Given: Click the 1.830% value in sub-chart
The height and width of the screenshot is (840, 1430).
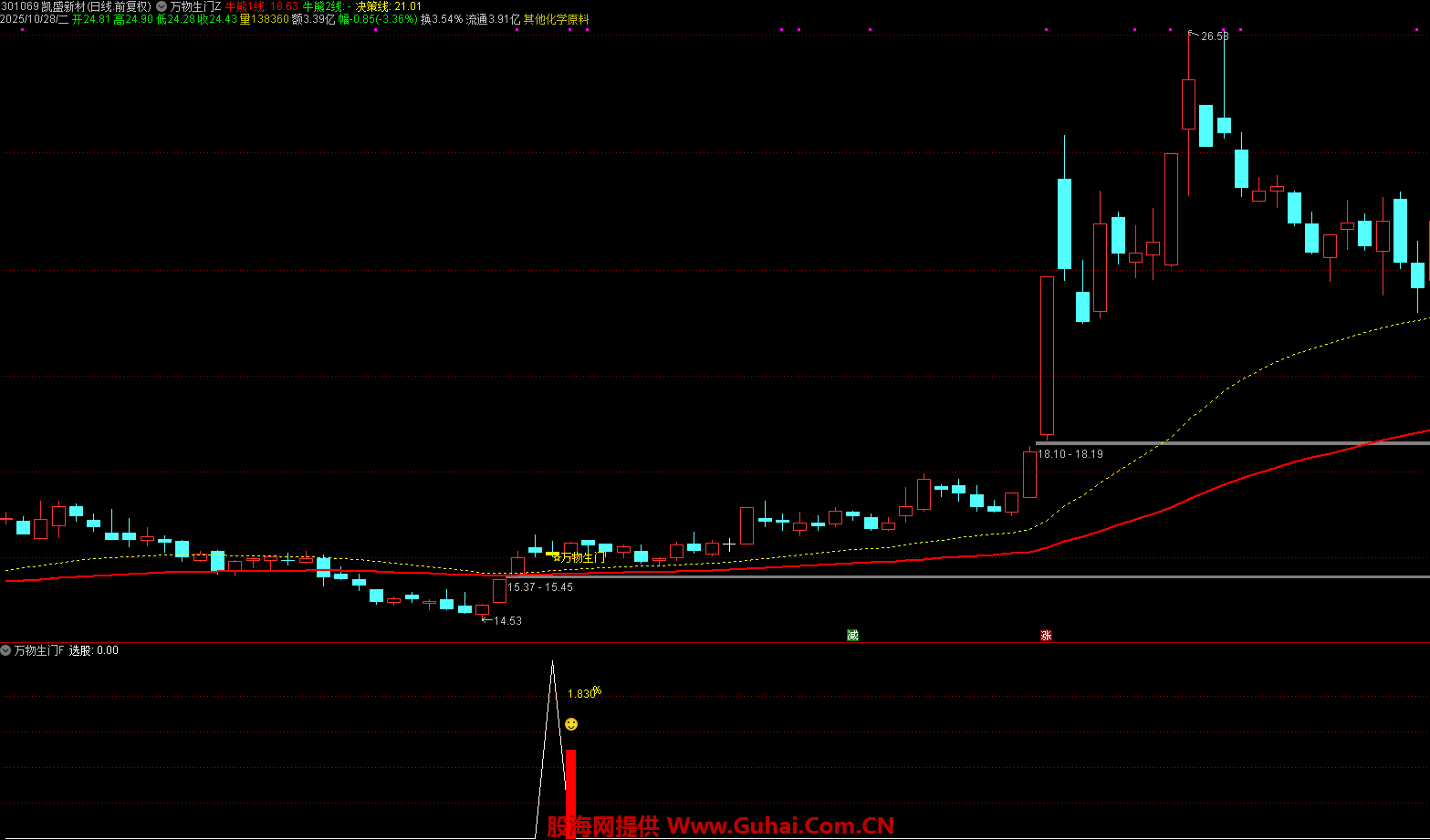Looking at the screenshot, I should [x=583, y=694].
